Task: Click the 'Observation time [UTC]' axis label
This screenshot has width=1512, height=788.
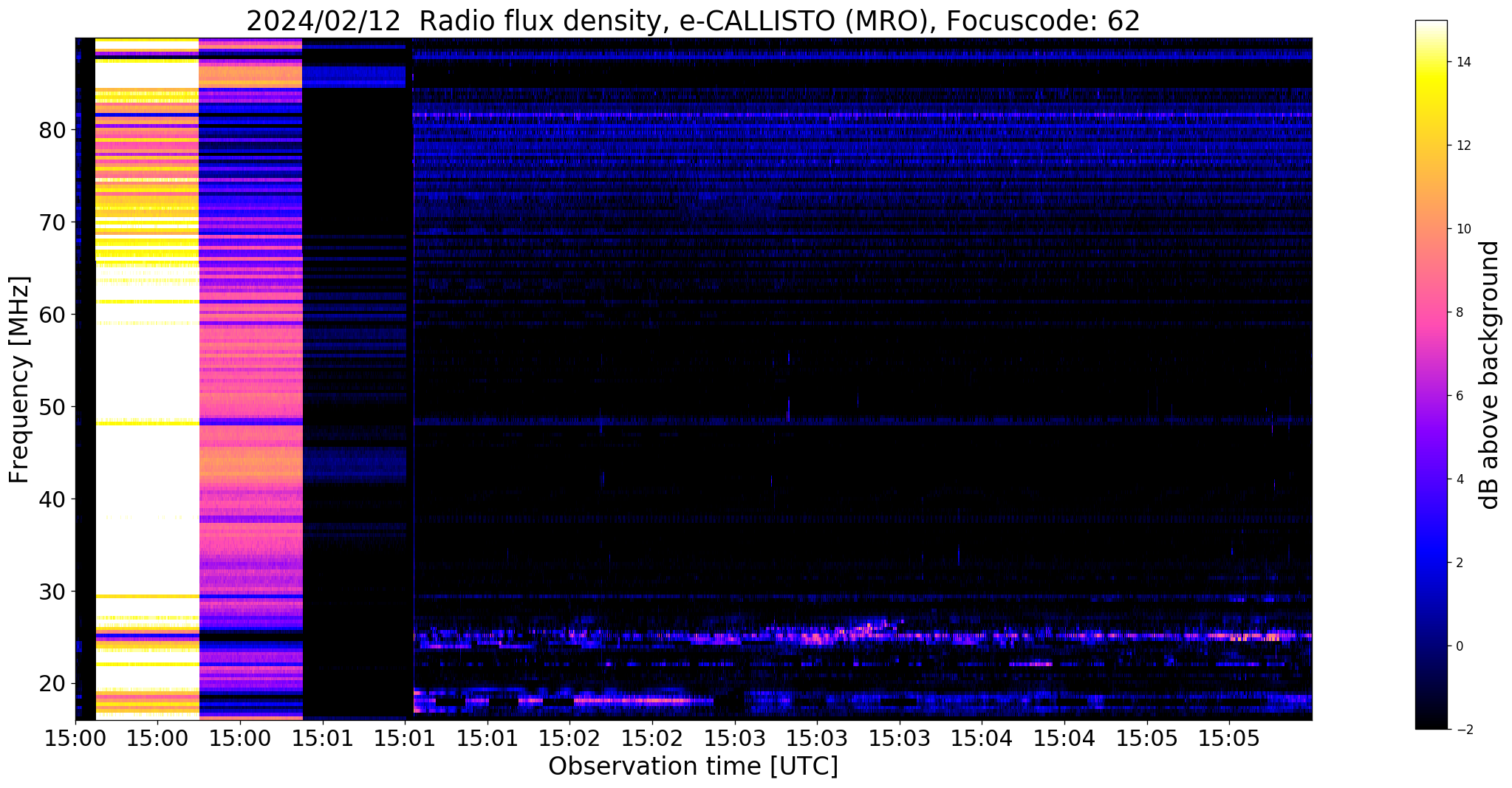Action: (693, 767)
